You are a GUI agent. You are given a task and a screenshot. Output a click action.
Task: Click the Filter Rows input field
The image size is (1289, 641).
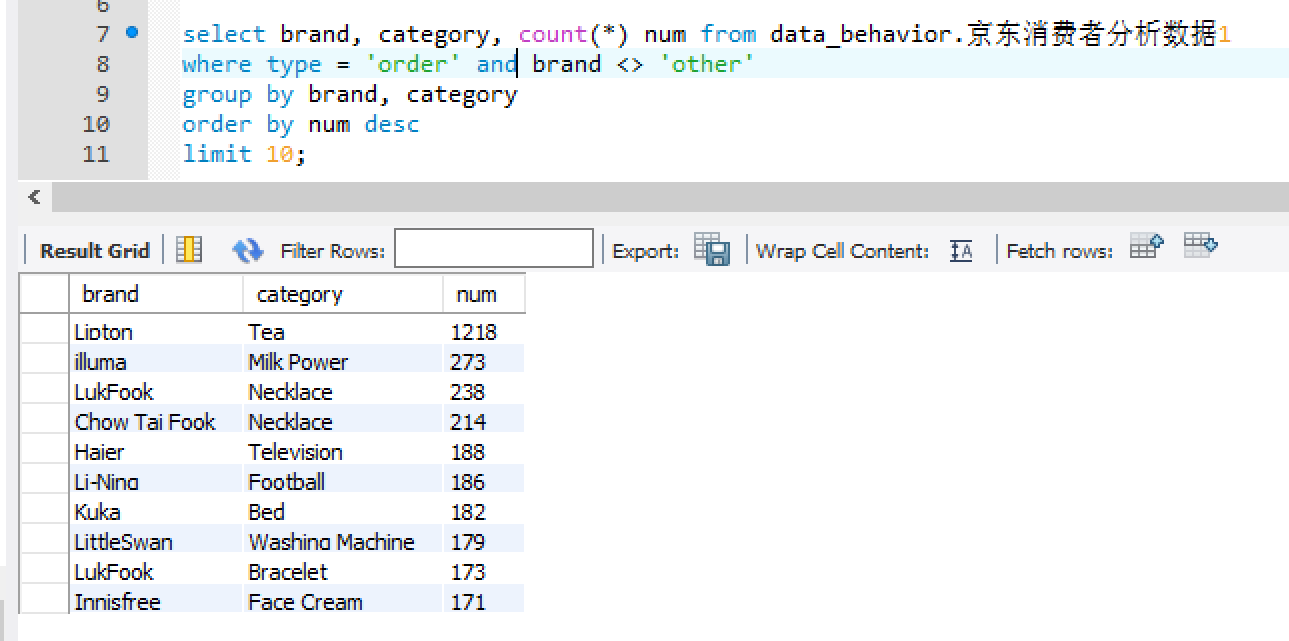click(494, 249)
